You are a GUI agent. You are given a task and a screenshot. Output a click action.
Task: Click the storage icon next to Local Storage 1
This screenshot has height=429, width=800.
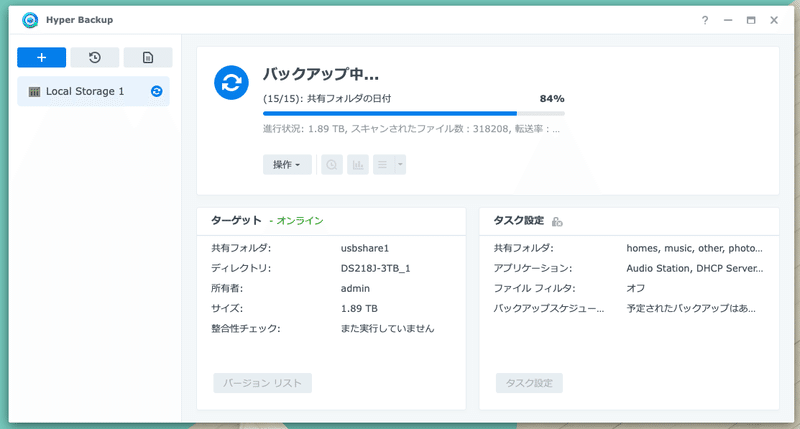(x=34, y=92)
